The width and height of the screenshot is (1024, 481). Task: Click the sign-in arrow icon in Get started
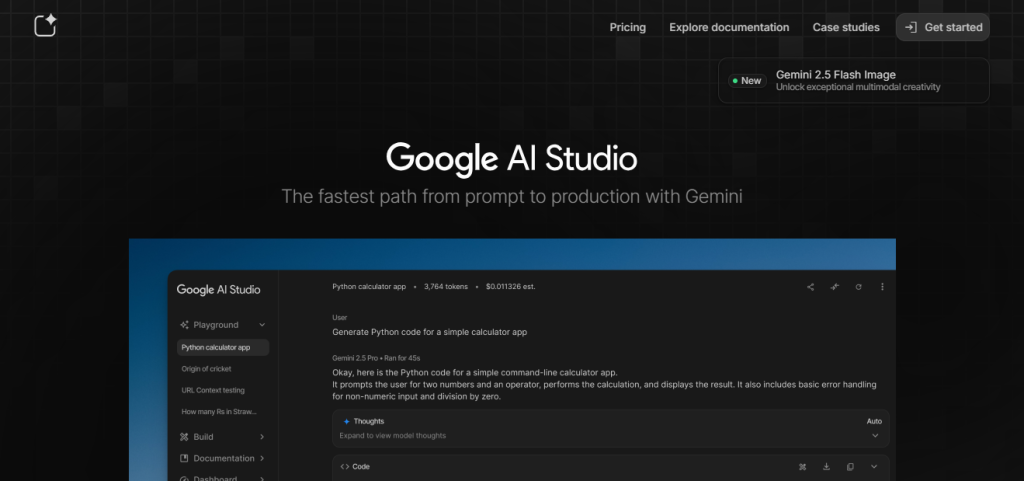point(911,27)
